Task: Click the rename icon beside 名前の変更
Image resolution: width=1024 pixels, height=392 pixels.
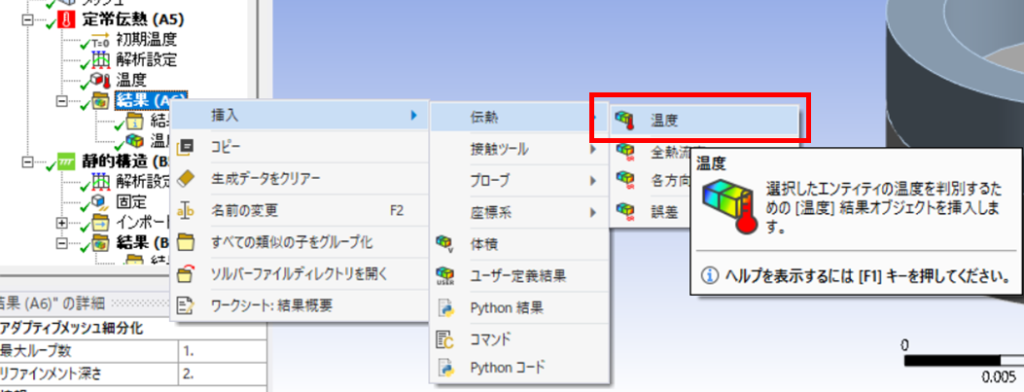Action: point(186,210)
